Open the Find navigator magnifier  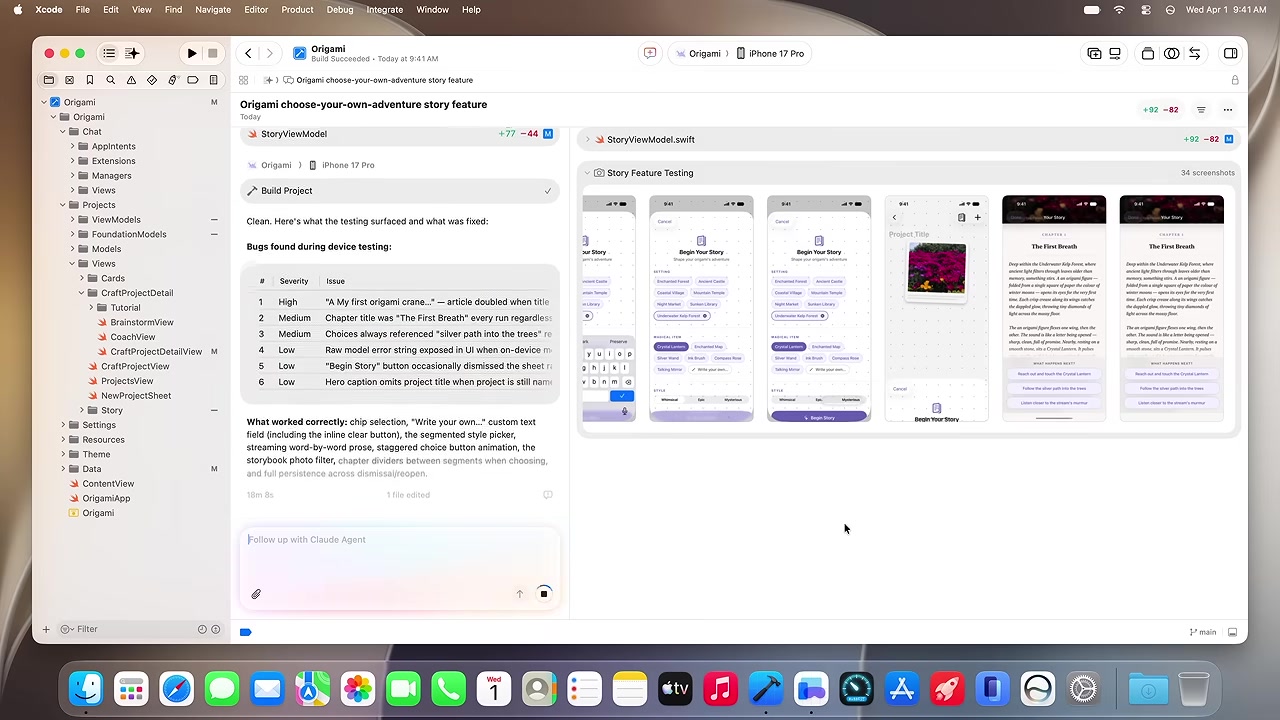click(x=111, y=80)
